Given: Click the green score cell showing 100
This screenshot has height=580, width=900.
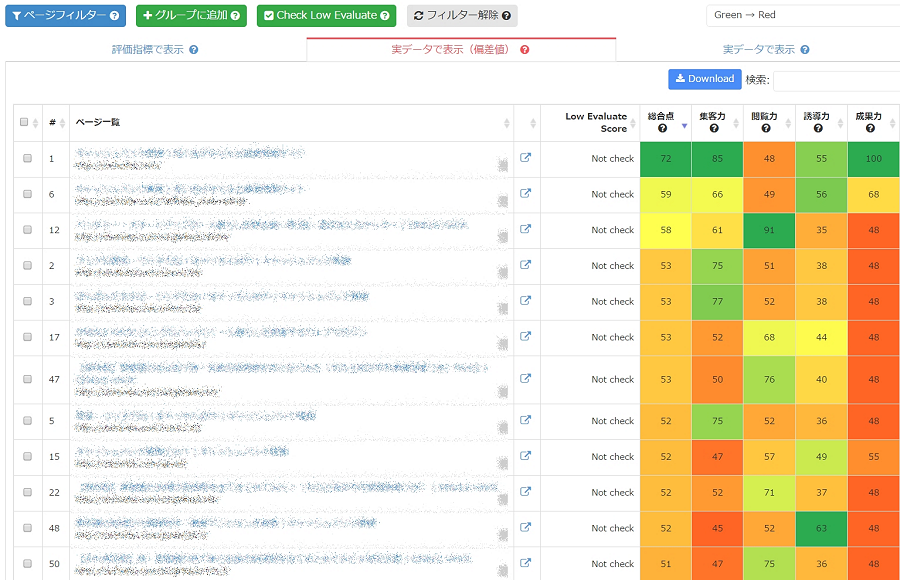Looking at the screenshot, I should pos(873,158).
